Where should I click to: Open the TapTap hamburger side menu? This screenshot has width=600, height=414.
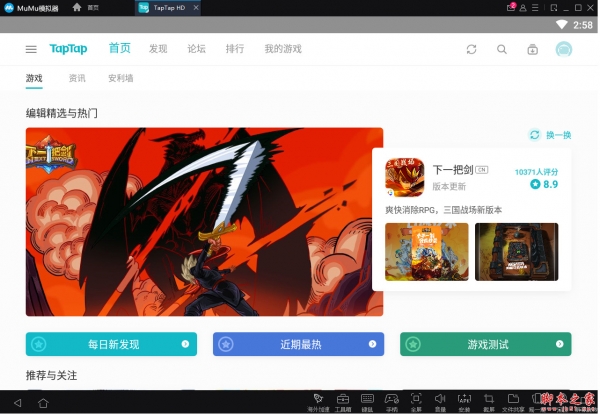click(x=31, y=49)
